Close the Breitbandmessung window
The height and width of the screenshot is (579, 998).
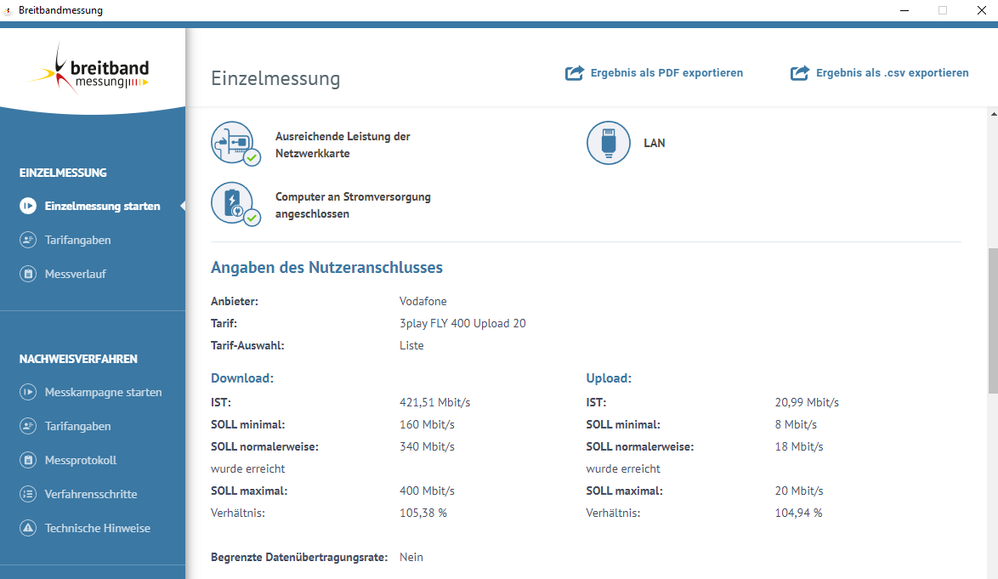(x=981, y=10)
